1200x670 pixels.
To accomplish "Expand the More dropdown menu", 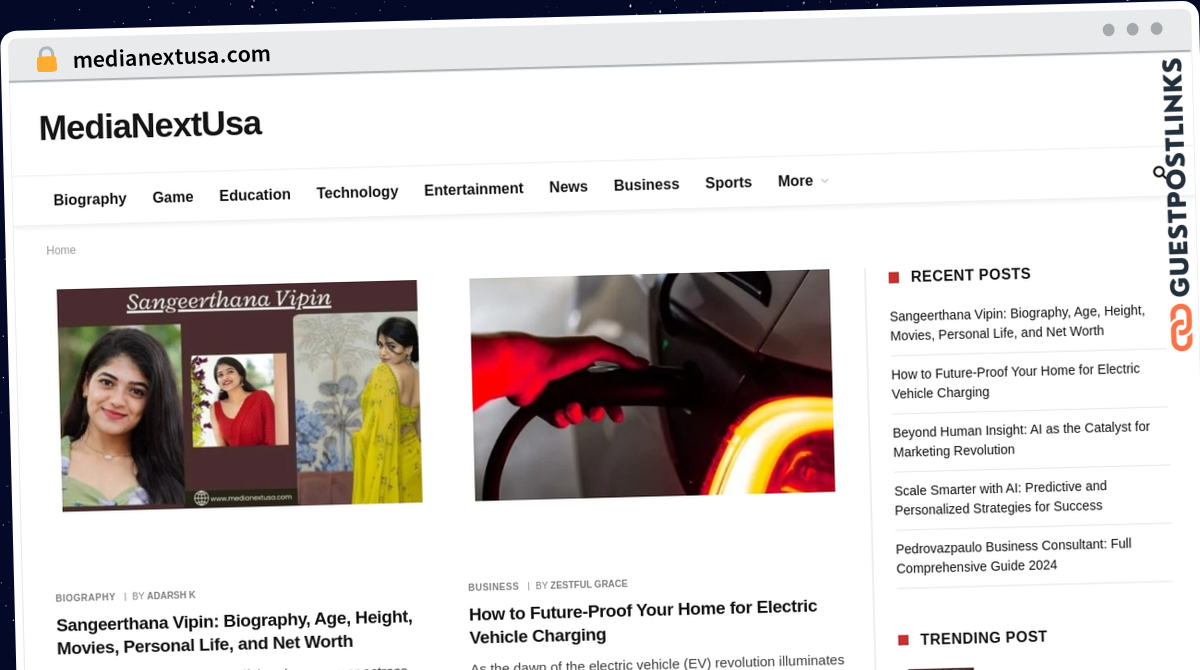I will click(x=803, y=181).
